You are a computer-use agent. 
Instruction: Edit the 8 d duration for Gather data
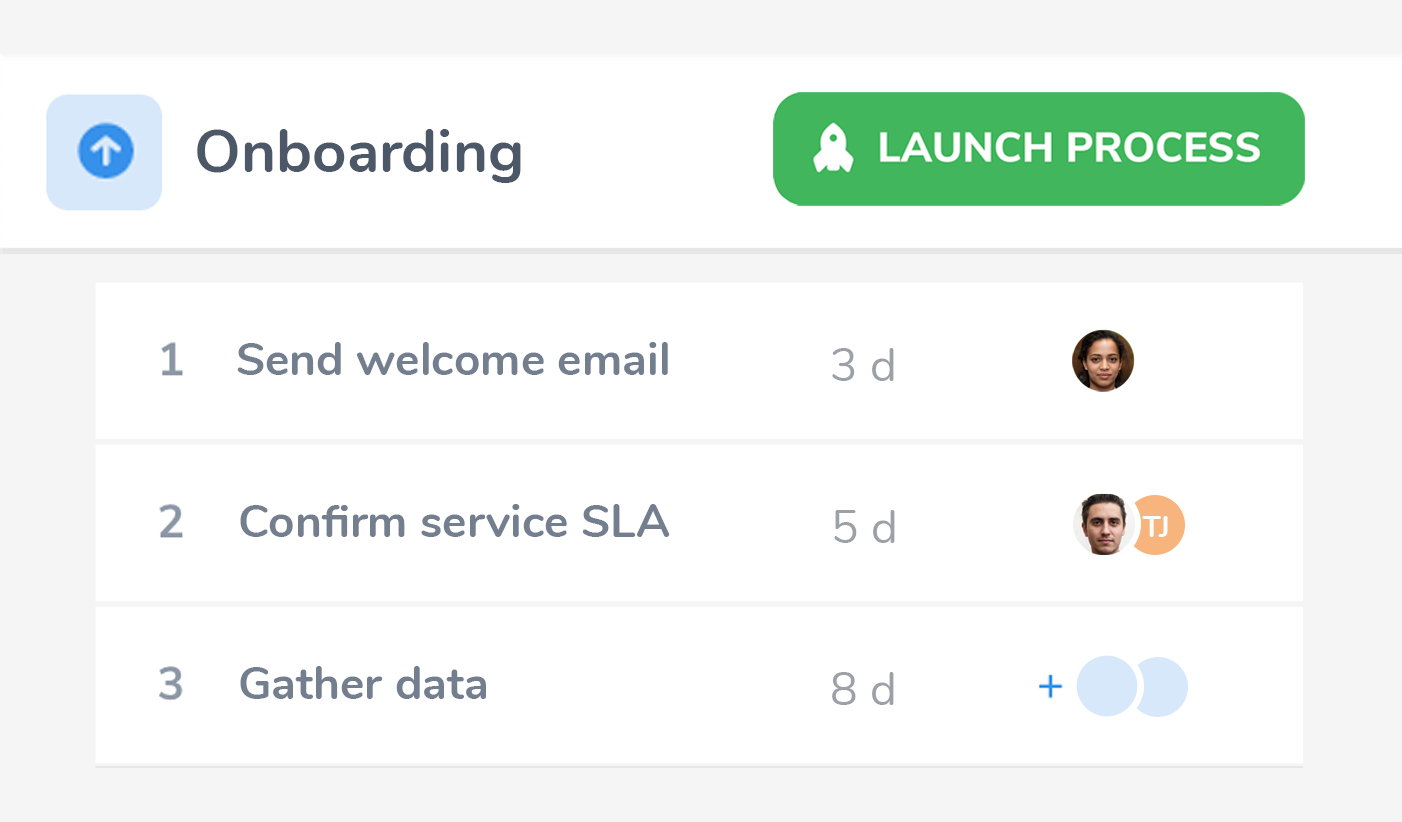click(x=863, y=689)
